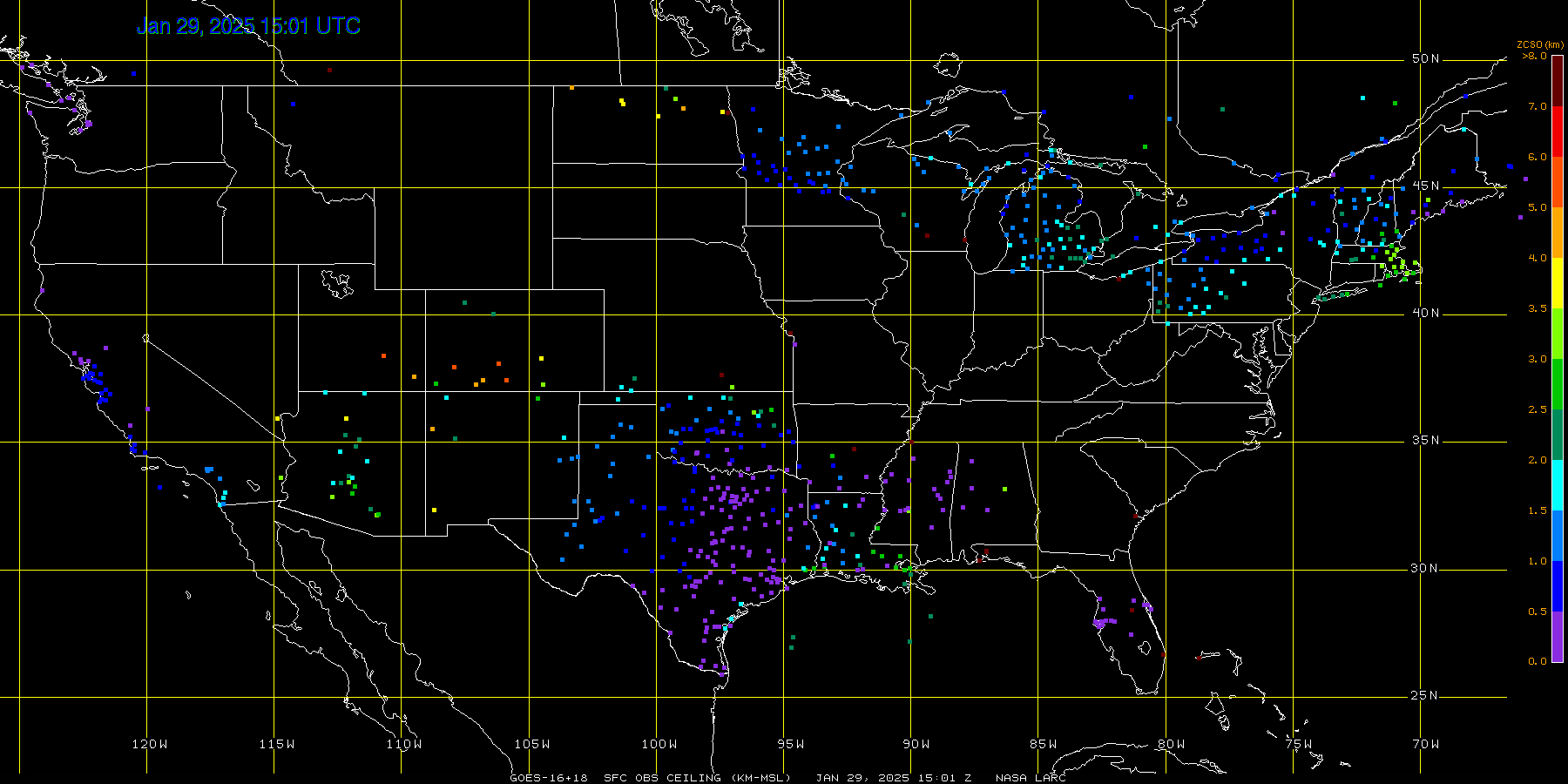Viewport: 1568px width, 784px height.
Task: Click the 100W longitude label
Action: (x=659, y=745)
